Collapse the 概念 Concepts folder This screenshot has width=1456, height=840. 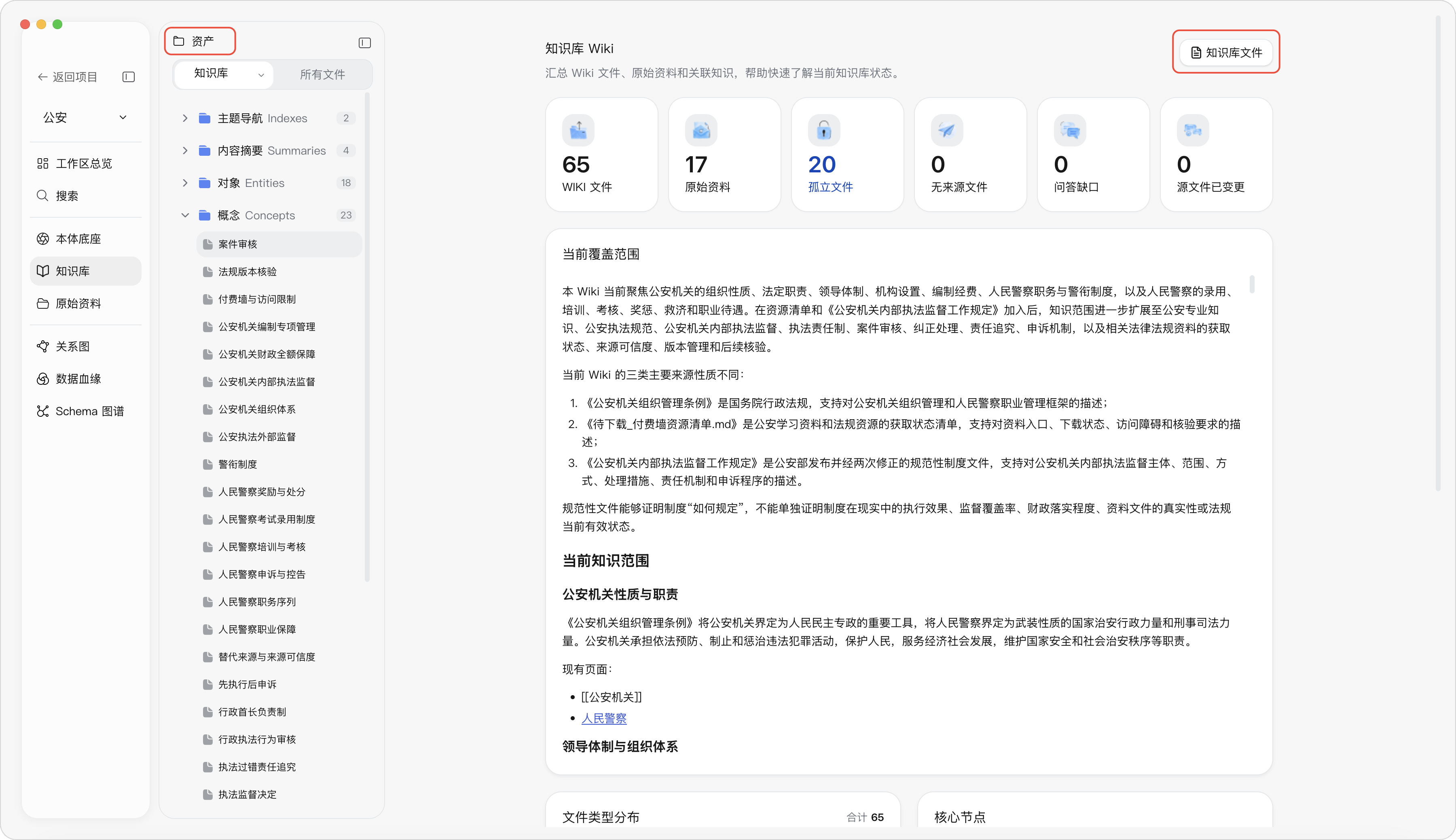[x=184, y=215]
